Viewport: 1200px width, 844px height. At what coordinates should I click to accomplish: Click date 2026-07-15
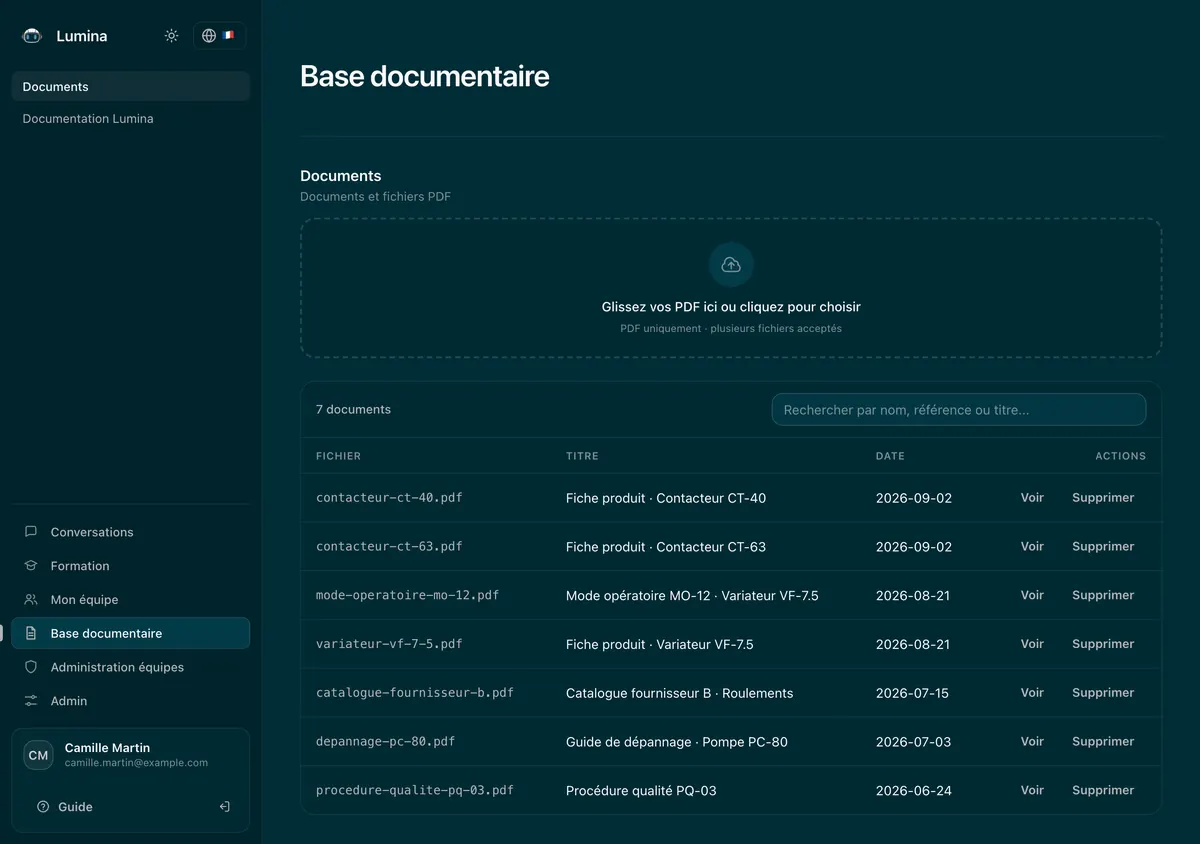click(x=912, y=693)
